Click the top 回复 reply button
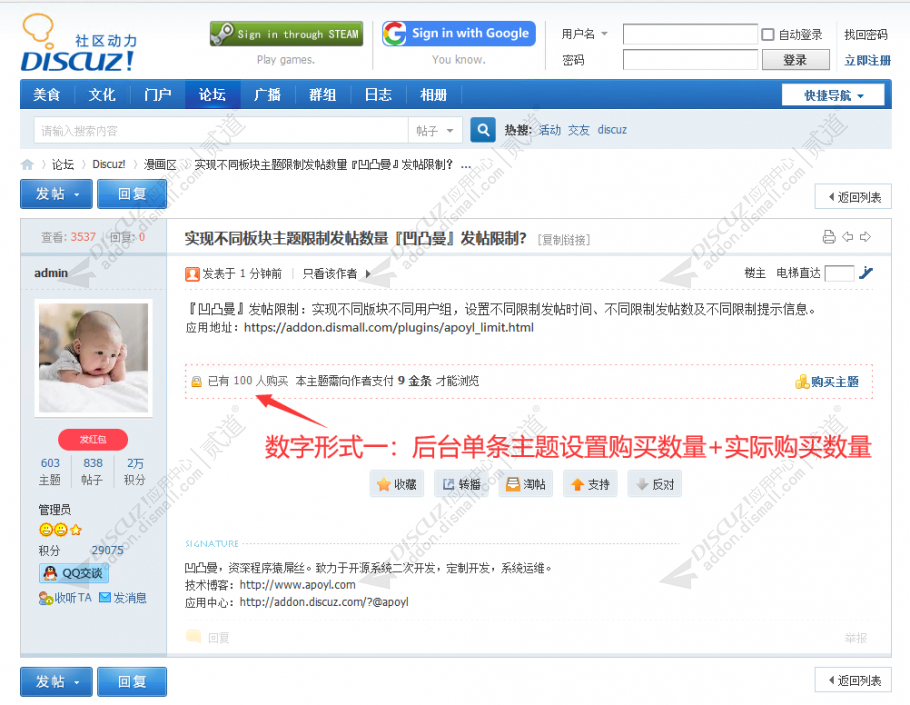 (x=132, y=194)
